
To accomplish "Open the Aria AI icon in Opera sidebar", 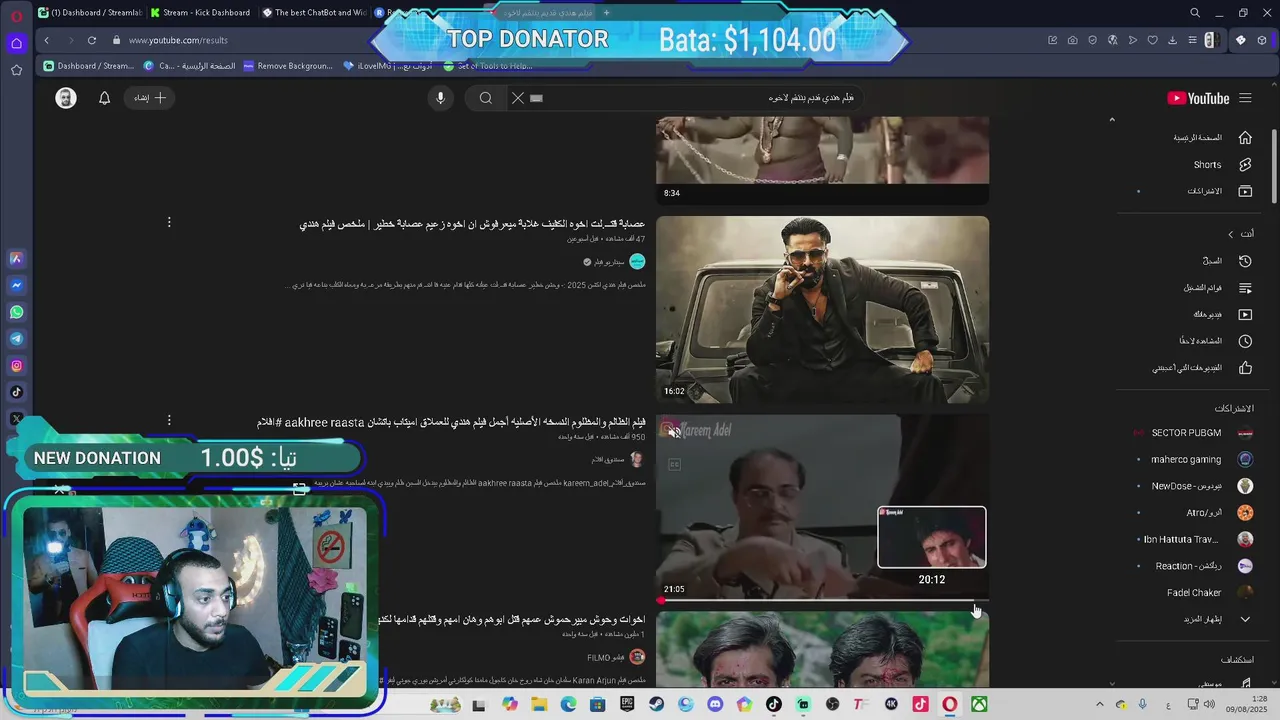I will (16, 258).
